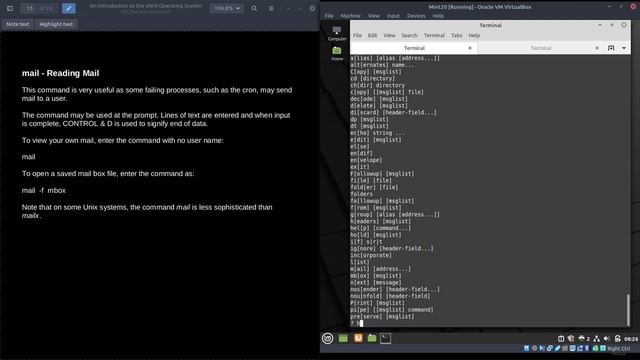Click the "mb[ox] [msglist]" terminal line
This screenshot has width=640, height=360.
tap(376, 276)
